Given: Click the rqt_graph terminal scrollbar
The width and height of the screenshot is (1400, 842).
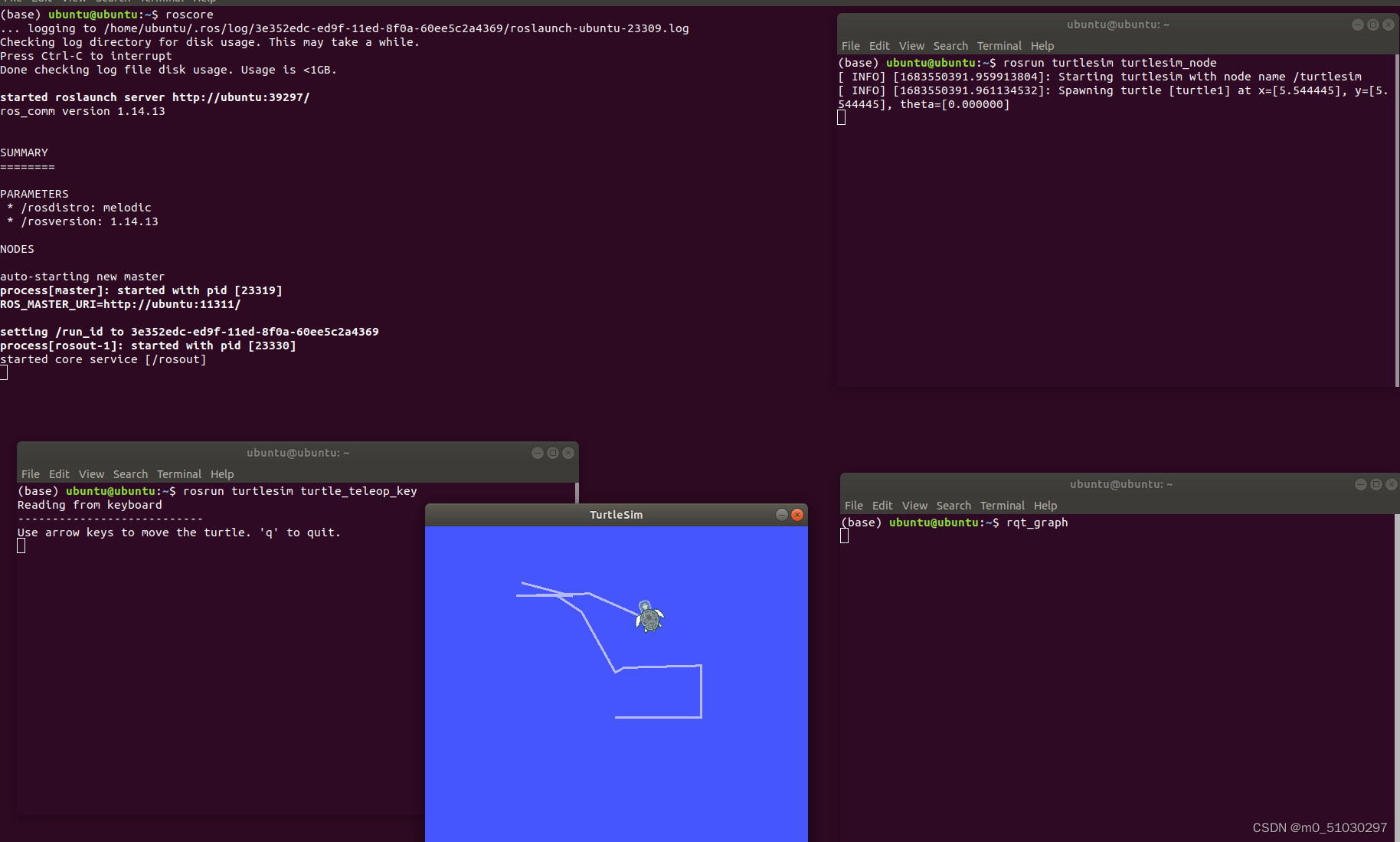Looking at the screenshot, I should pos(1397,677).
